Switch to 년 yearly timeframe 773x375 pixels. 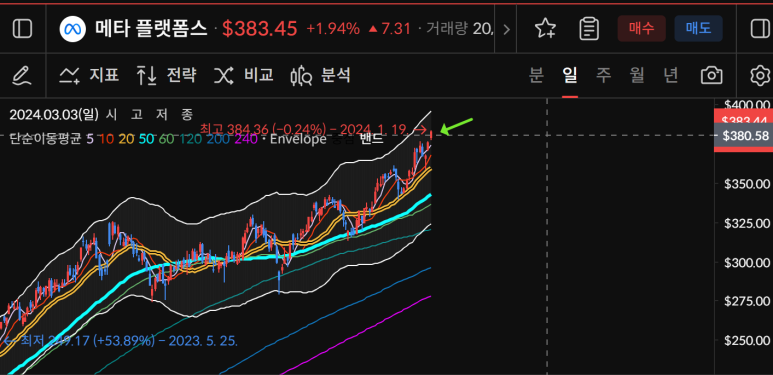(670, 75)
